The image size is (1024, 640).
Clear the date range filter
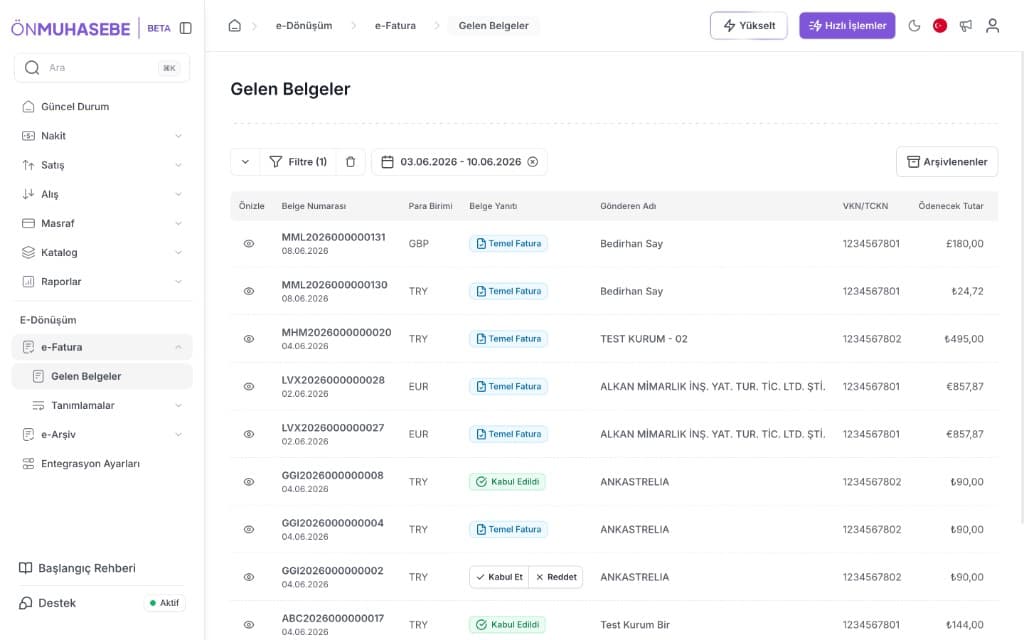[x=533, y=162]
